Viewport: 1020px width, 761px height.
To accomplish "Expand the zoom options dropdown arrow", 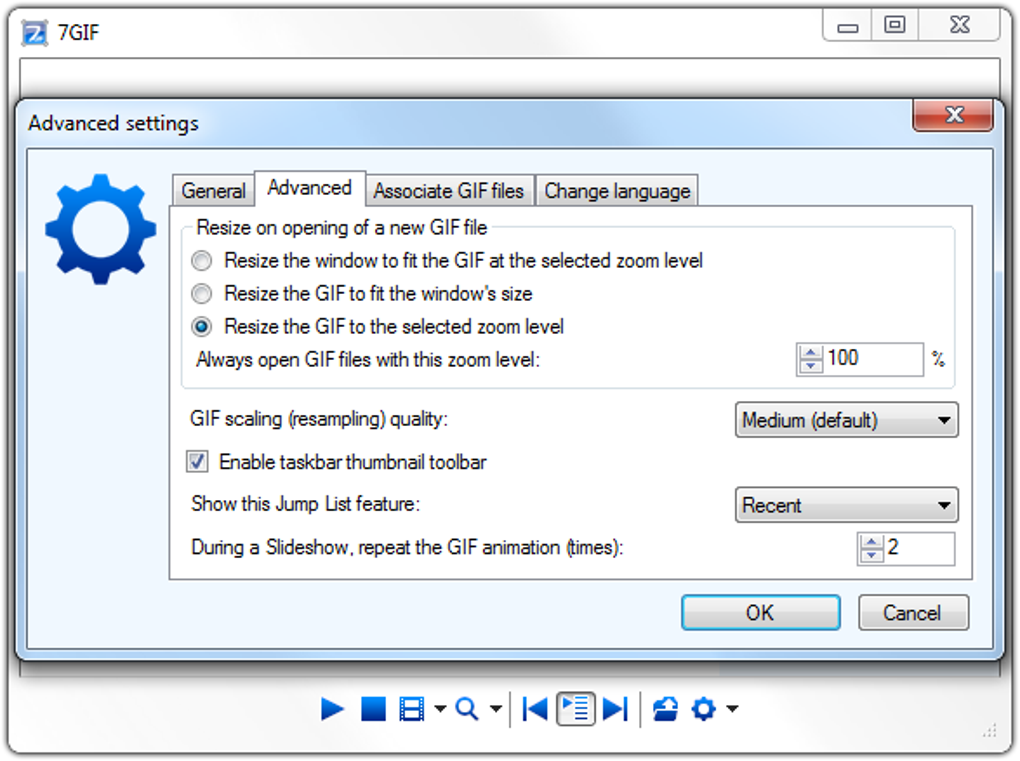I will pos(494,708).
